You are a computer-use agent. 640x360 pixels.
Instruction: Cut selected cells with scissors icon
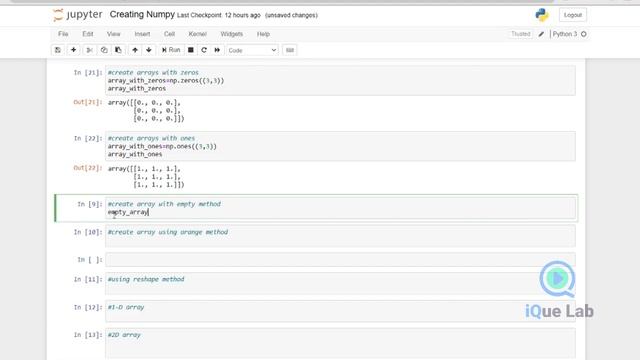pos(89,50)
